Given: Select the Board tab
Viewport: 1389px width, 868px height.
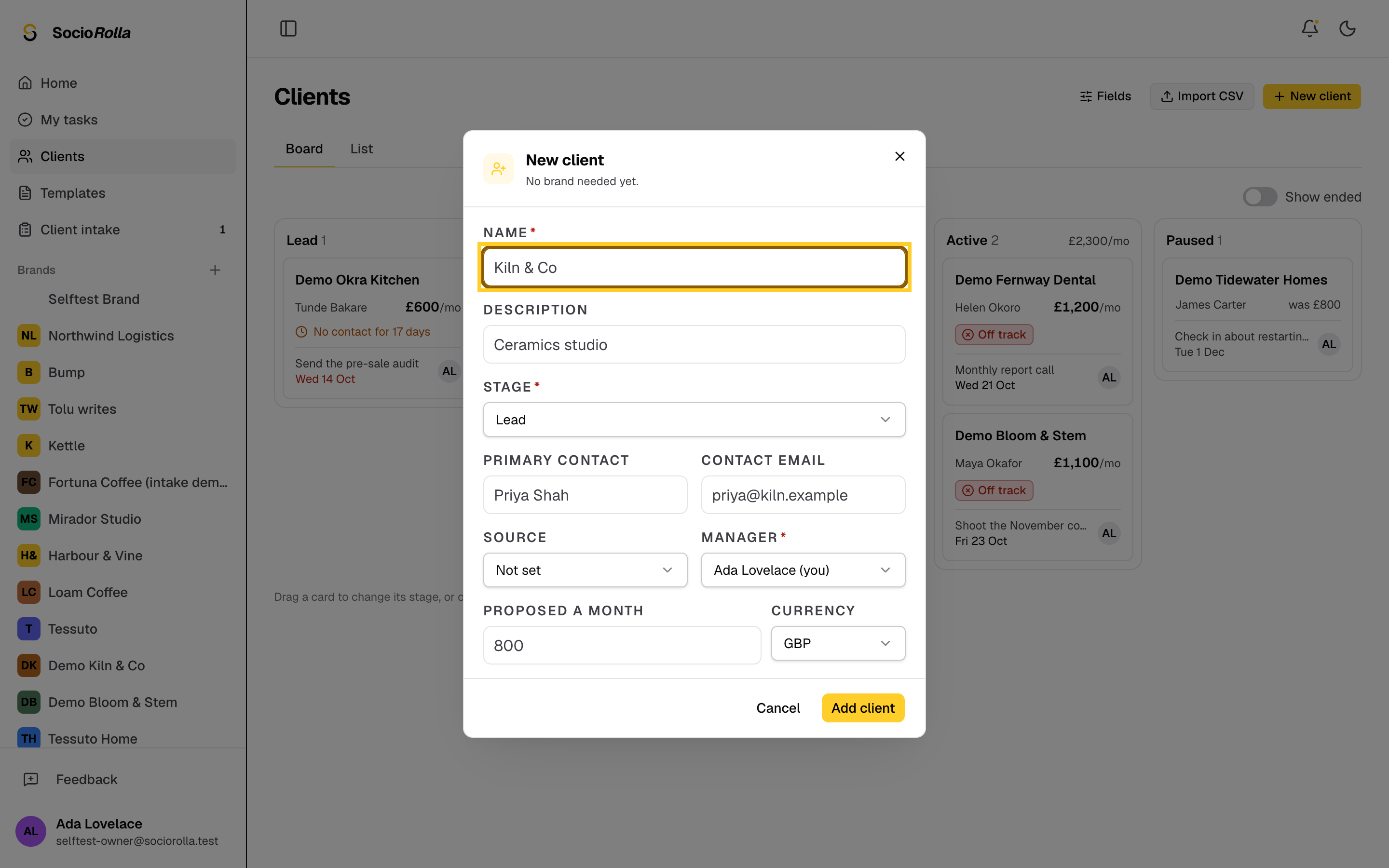Looking at the screenshot, I should pyautogui.click(x=304, y=149).
